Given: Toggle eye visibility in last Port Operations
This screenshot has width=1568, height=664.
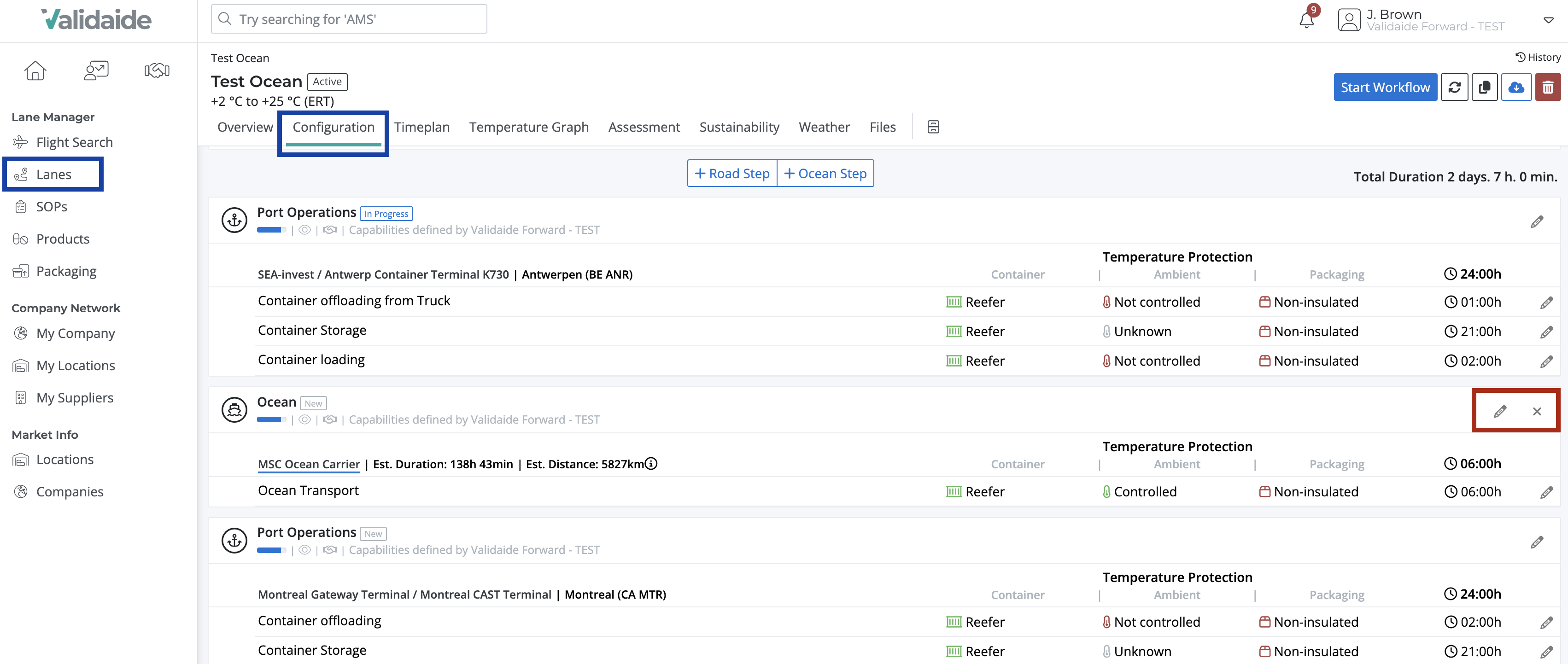Looking at the screenshot, I should (305, 550).
